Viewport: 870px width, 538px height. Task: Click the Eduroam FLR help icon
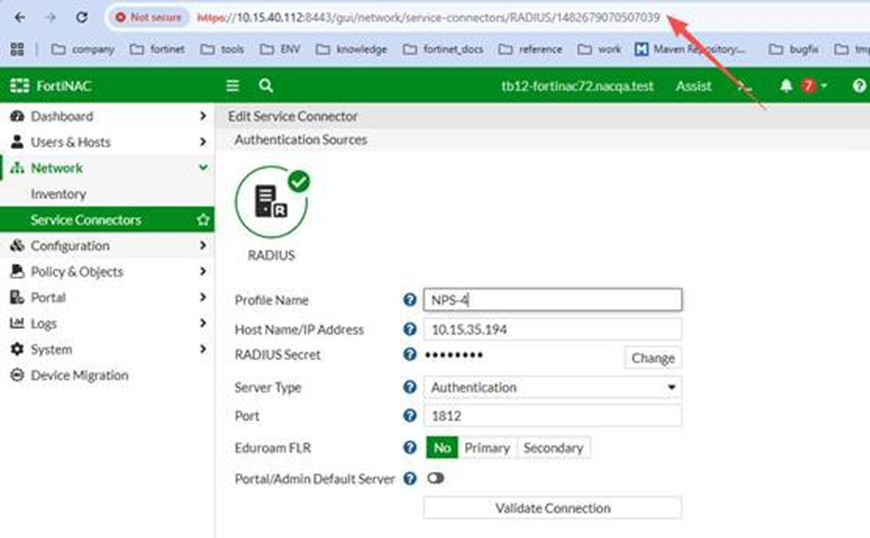[x=409, y=448]
